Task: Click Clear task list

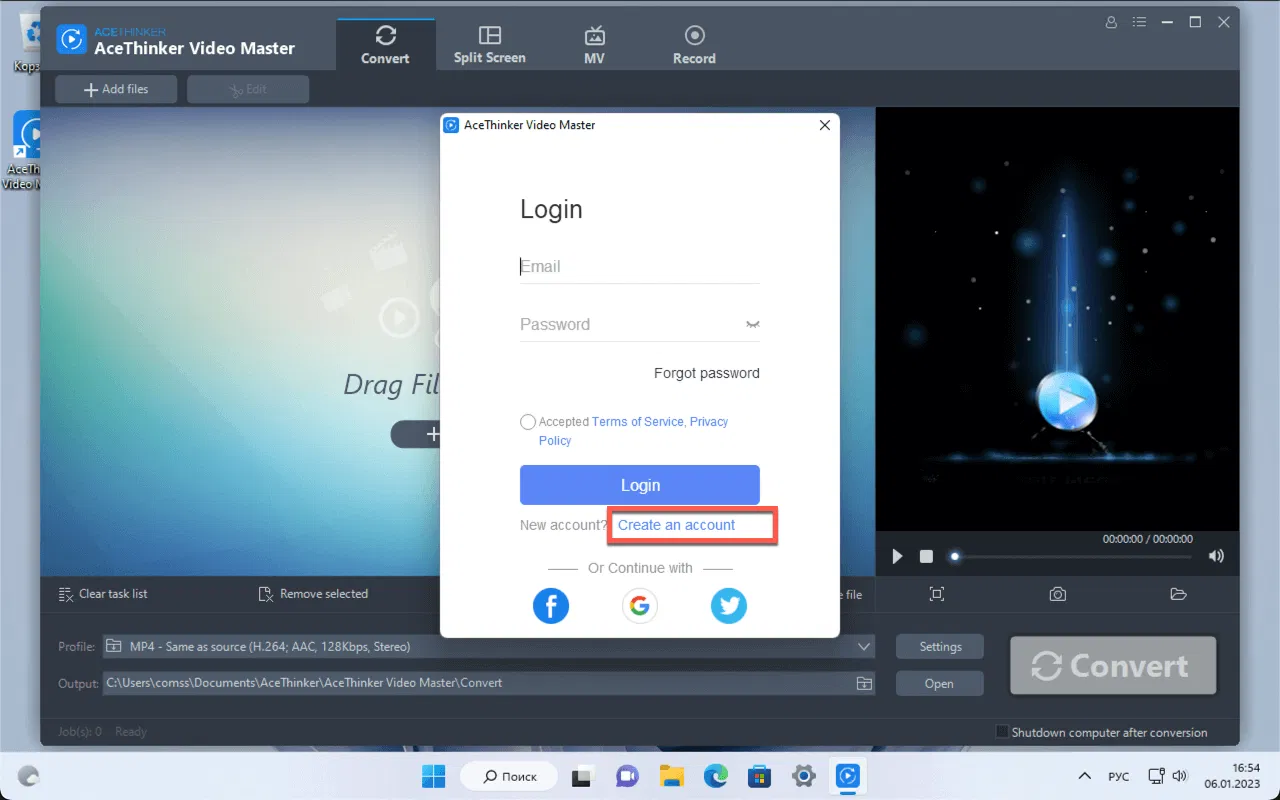Action: (x=103, y=594)
